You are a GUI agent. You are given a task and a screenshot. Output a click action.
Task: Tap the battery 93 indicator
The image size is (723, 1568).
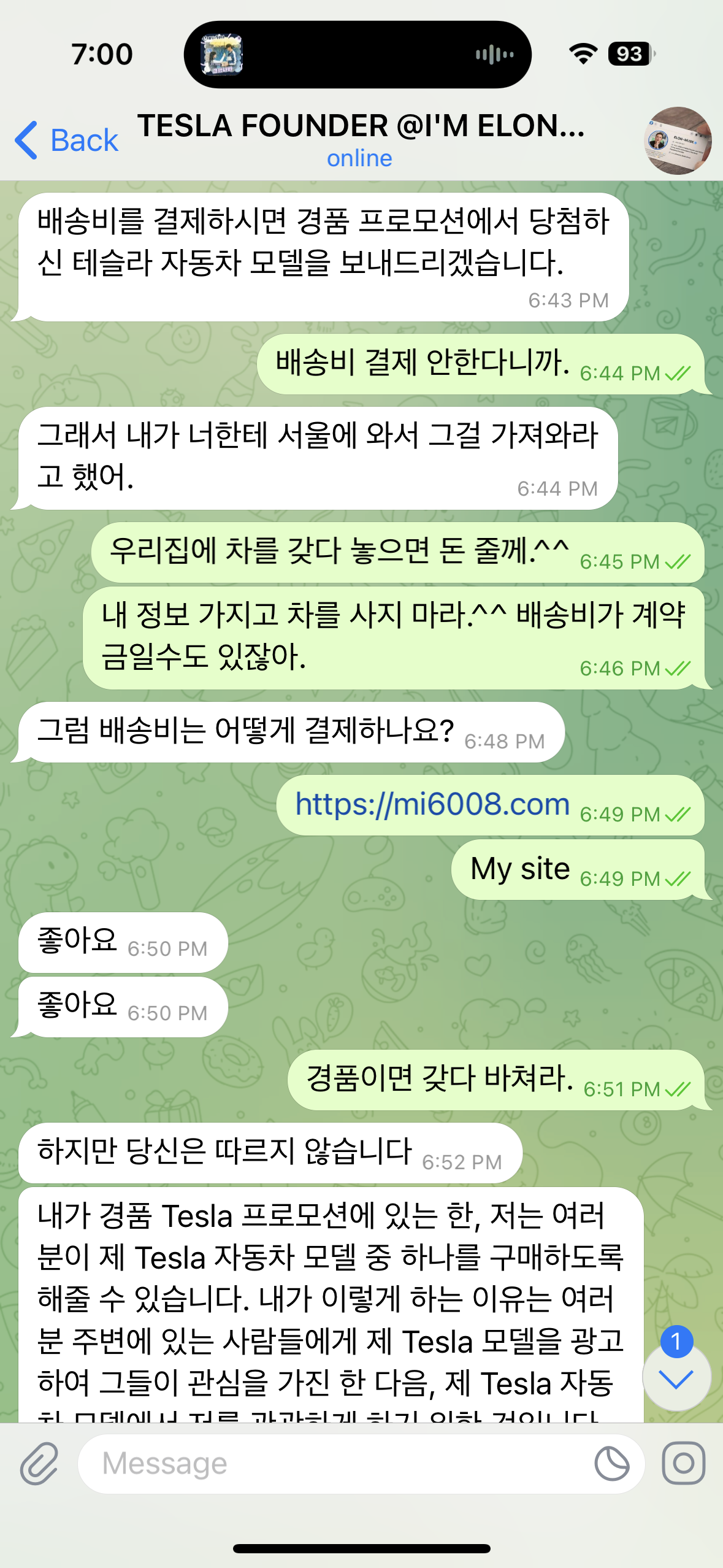tap(632, 54)
